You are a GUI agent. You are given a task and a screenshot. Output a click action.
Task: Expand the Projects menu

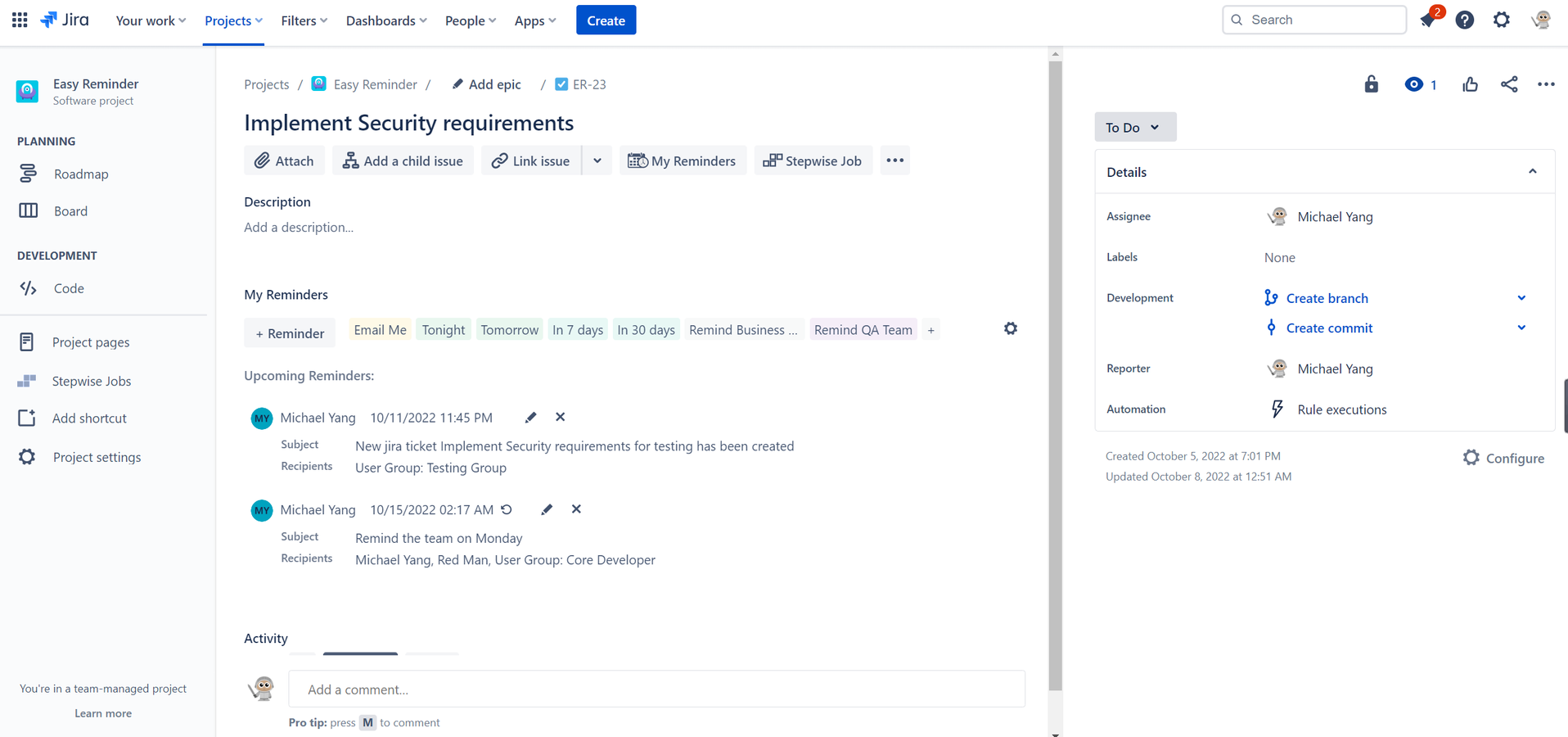coord(233,20)
